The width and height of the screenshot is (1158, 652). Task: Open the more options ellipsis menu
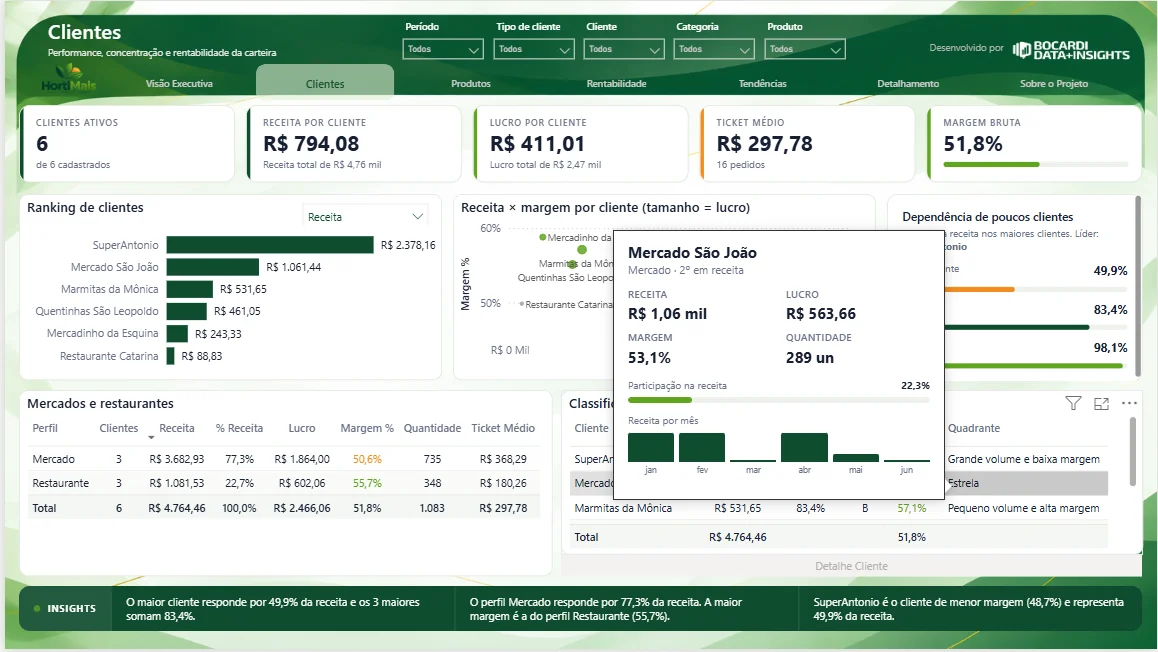[1129, 403]
